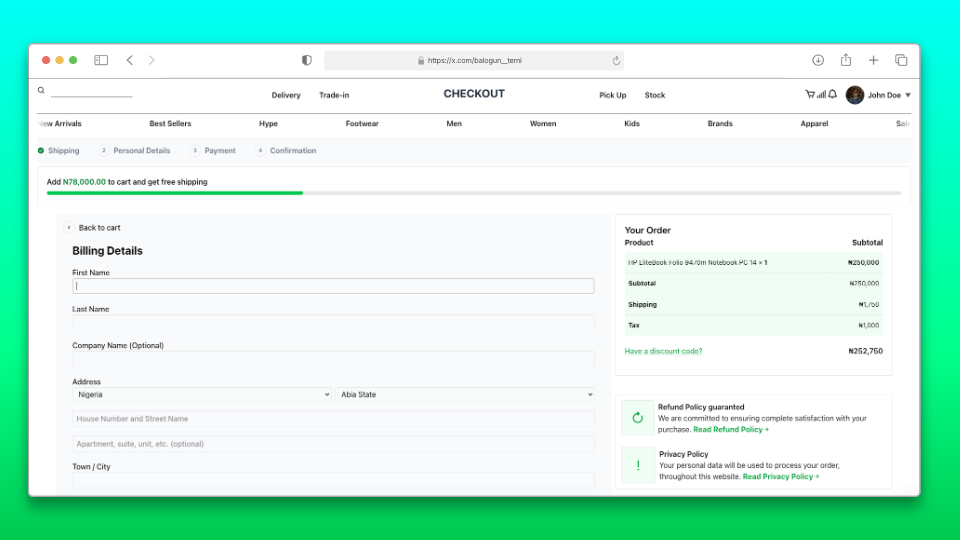Image resolution: width=960 pixels, height=540 pixels.
Task: Click the free shipping progress bar
Action: click(x=473, y=193)
